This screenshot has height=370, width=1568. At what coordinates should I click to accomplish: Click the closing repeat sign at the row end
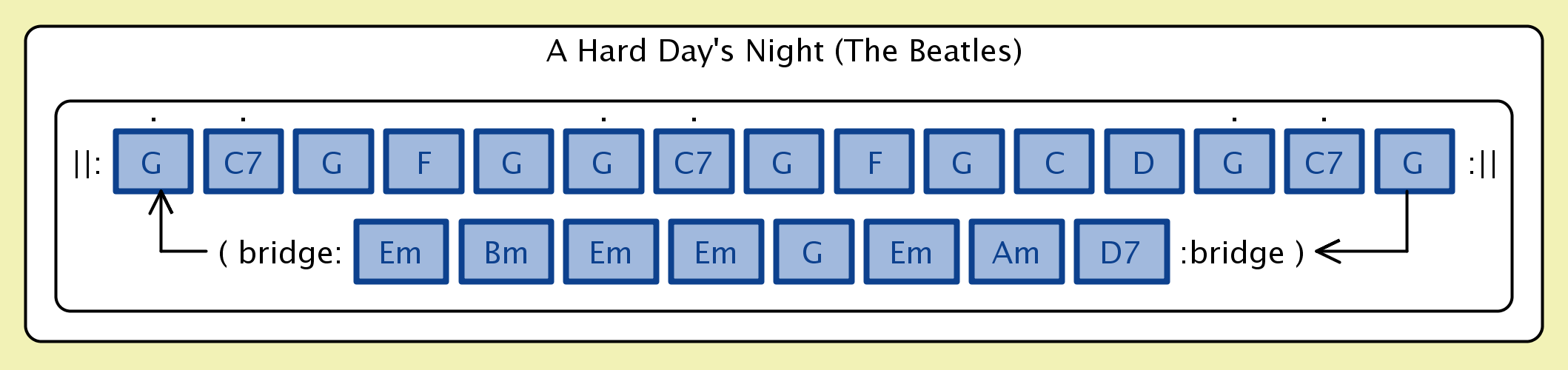pyautogui.click(x=1482, y=163)
